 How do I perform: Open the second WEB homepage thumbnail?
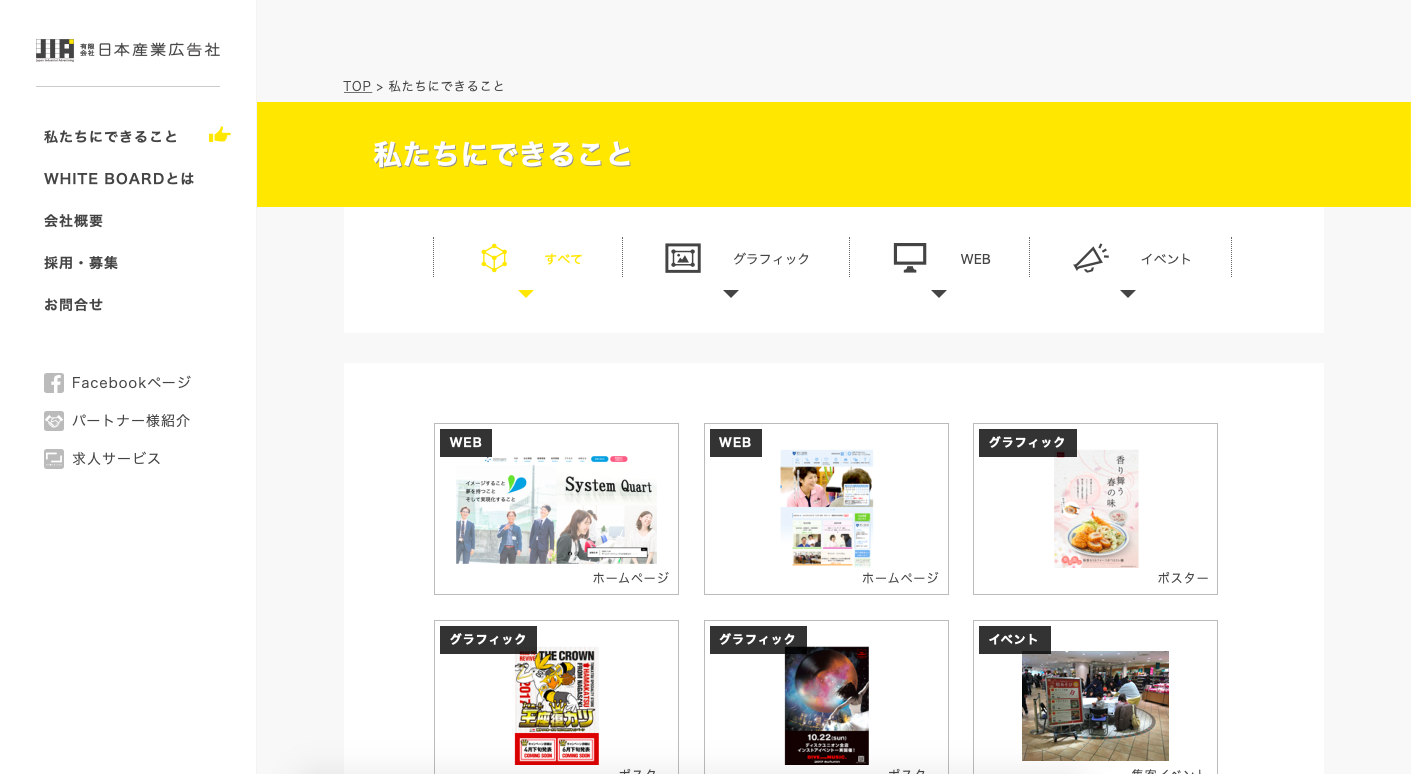click(x=826, y=508)
